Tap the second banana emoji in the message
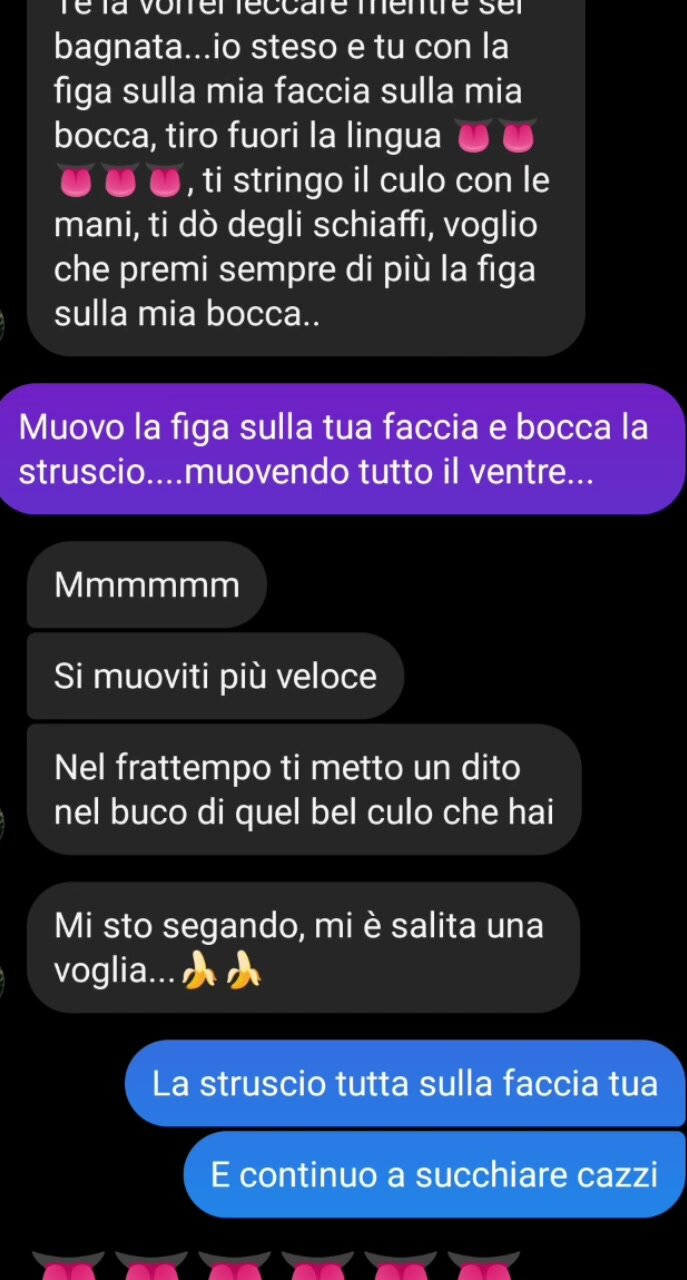This screenshot has height=1280, width=687. [x=244, y=968]
